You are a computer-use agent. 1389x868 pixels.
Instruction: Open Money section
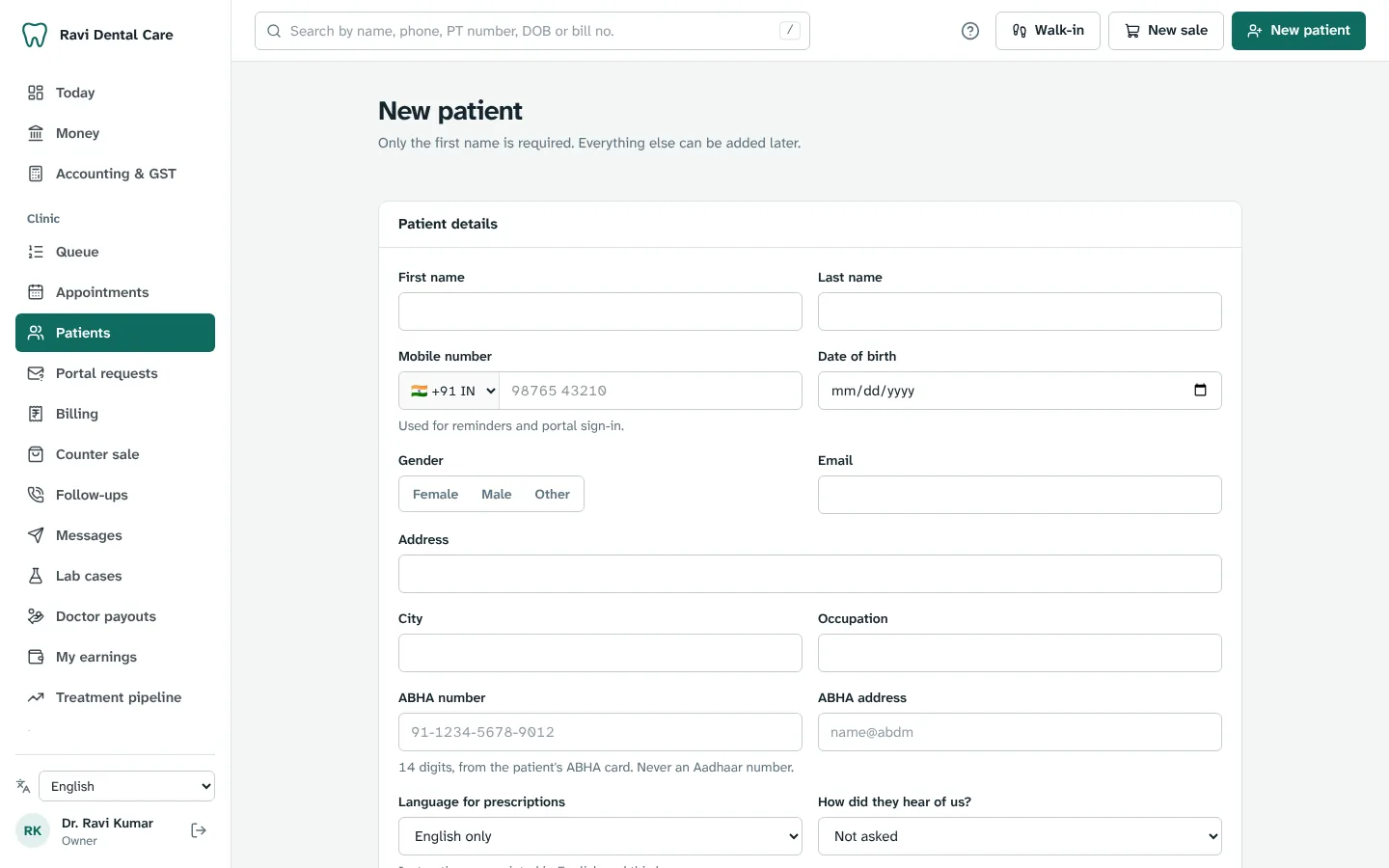point(115,133)
